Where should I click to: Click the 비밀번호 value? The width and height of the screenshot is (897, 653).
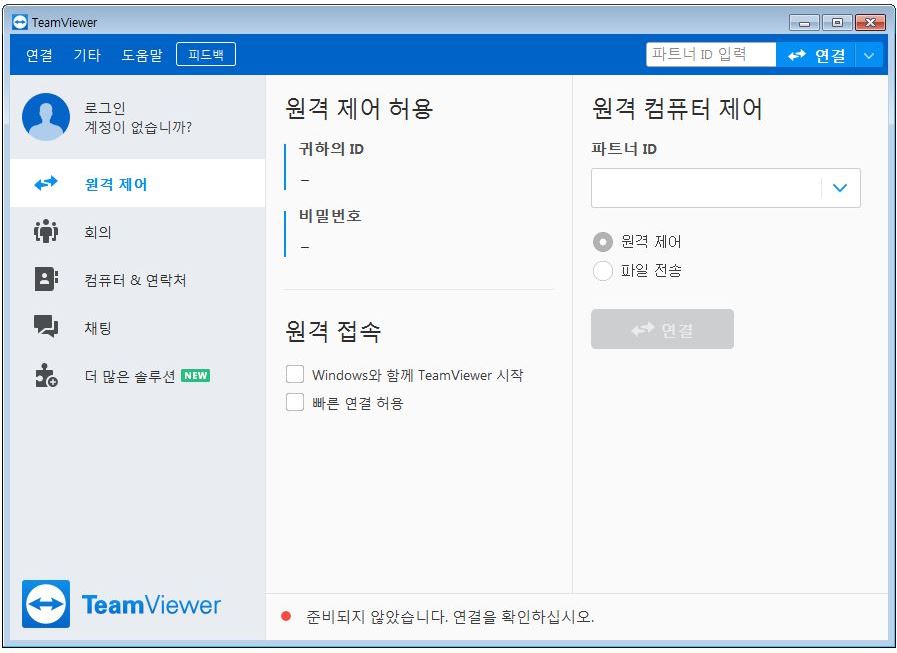(305, 247)
